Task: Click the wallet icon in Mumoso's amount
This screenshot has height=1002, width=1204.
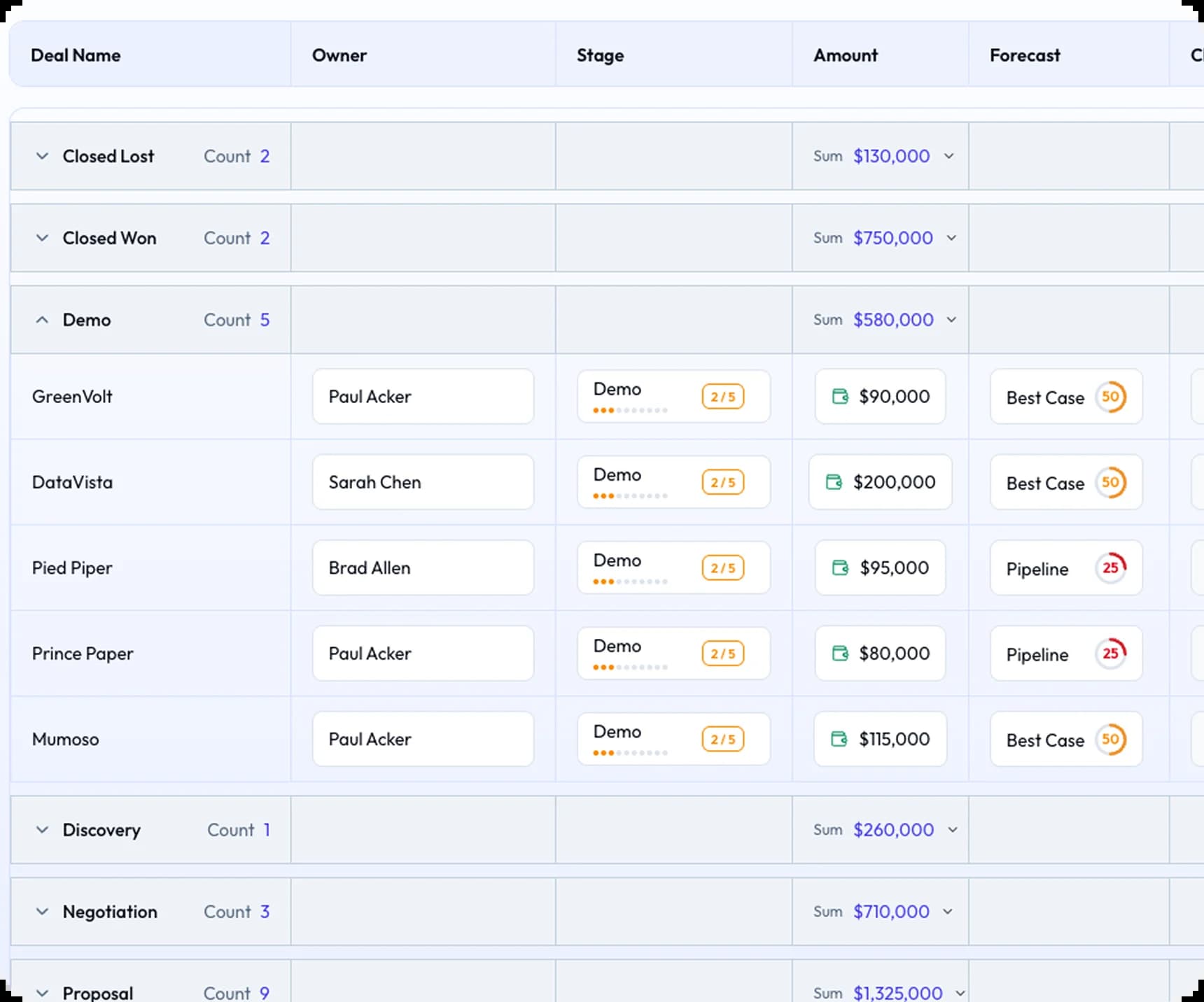Action: click(x=839, y=739)
